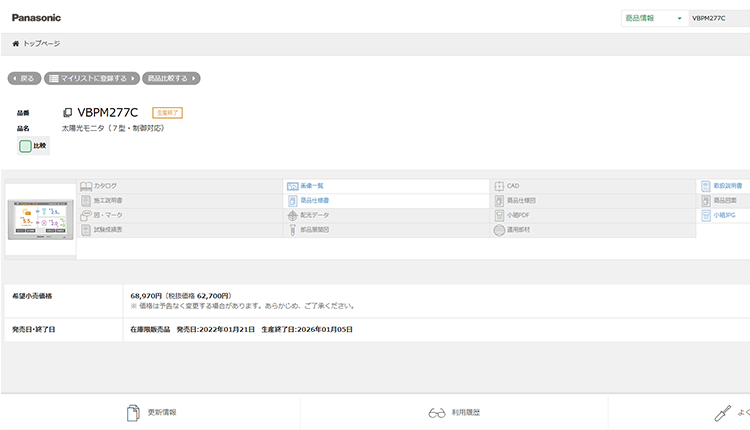The width and height of the screenshot is (750, 430).
Task: Click the 発売日・終了日 row label
Action: pyautogui.click(x=33, y=330)
